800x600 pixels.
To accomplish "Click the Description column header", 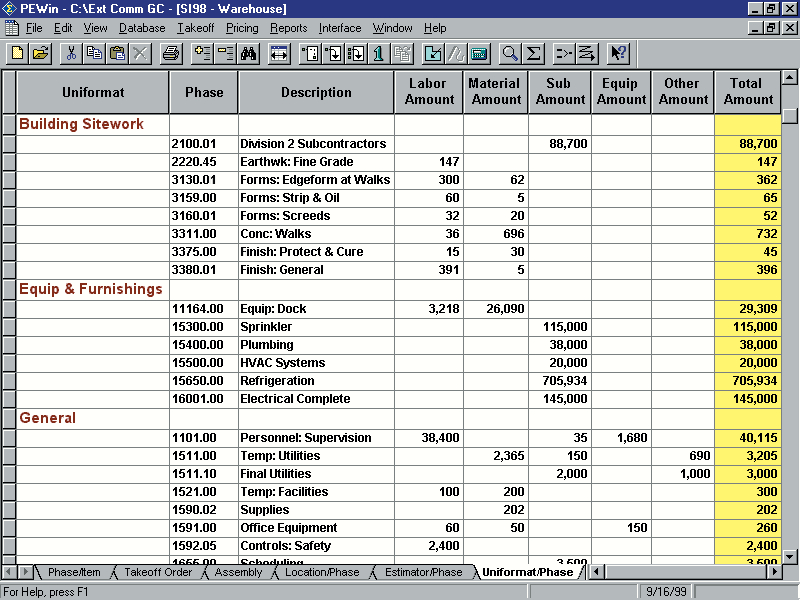I will 316,92.
